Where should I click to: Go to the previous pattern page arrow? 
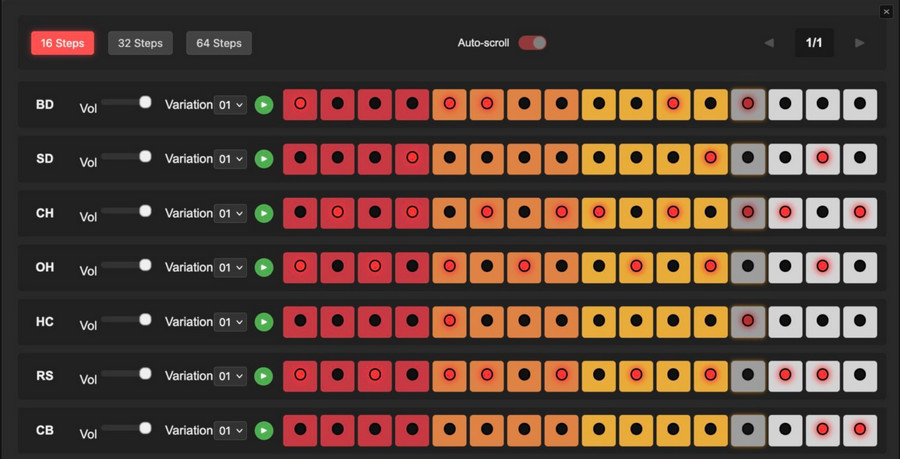click(769, 43)
